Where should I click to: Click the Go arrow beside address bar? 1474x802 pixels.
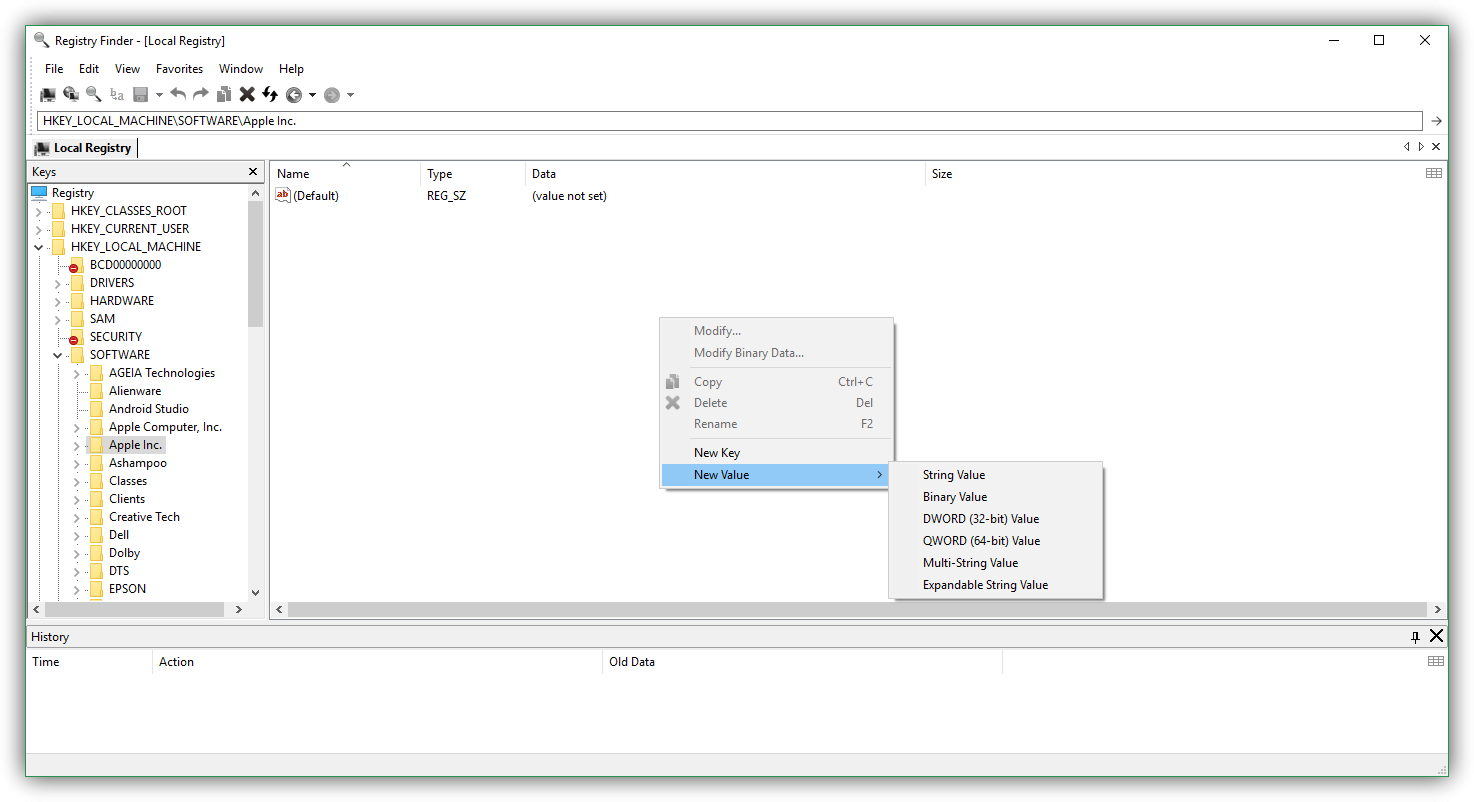(1437, 121)
